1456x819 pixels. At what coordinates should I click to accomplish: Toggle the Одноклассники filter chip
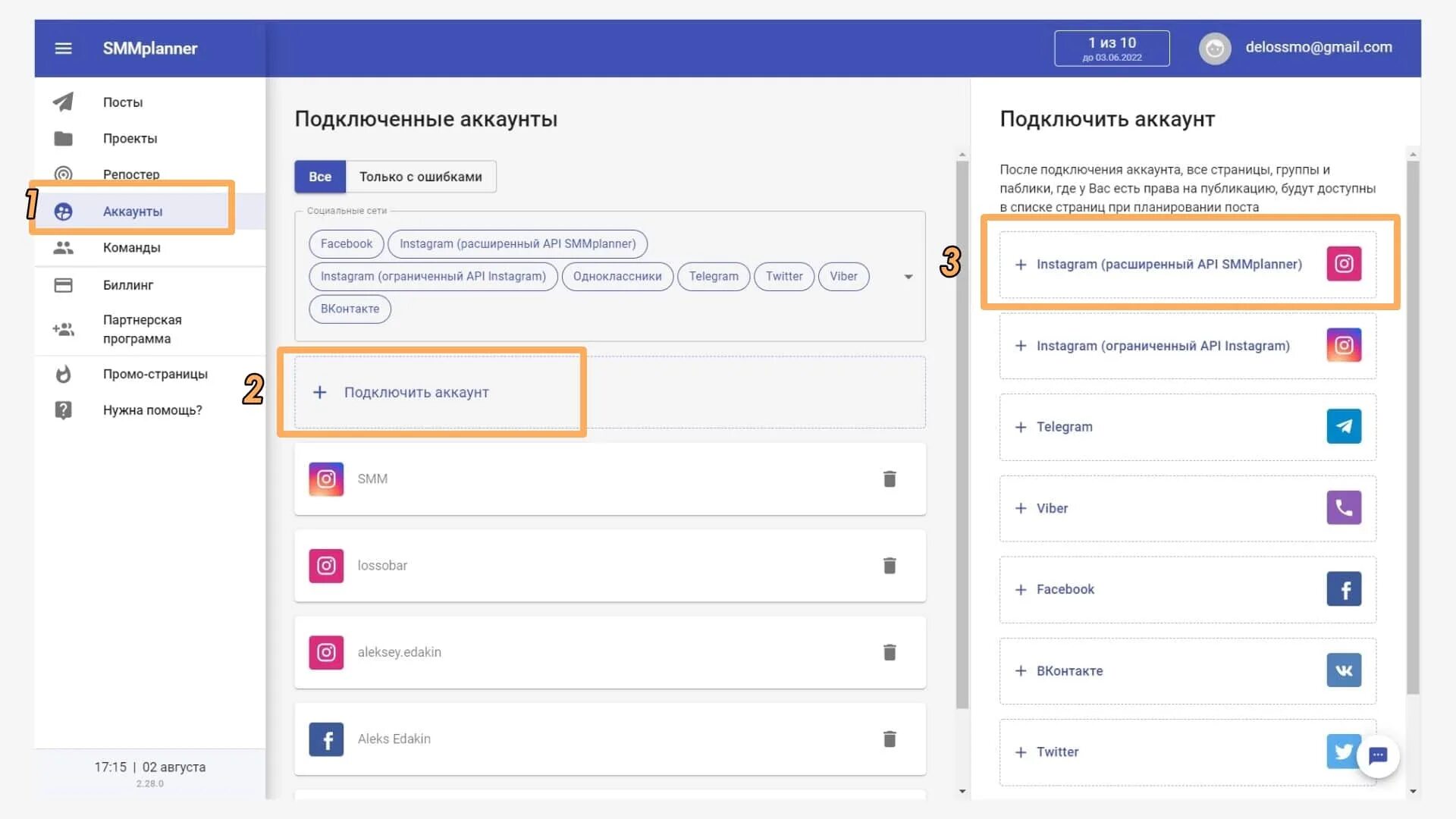617,276
